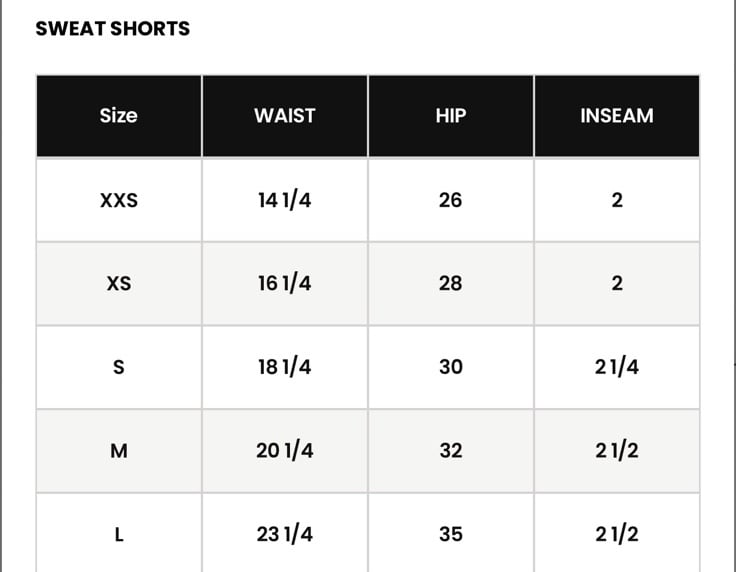Viewport: 736px width, 572px height.
Task: Select the M size cell
Action: [x=119, y=451]
